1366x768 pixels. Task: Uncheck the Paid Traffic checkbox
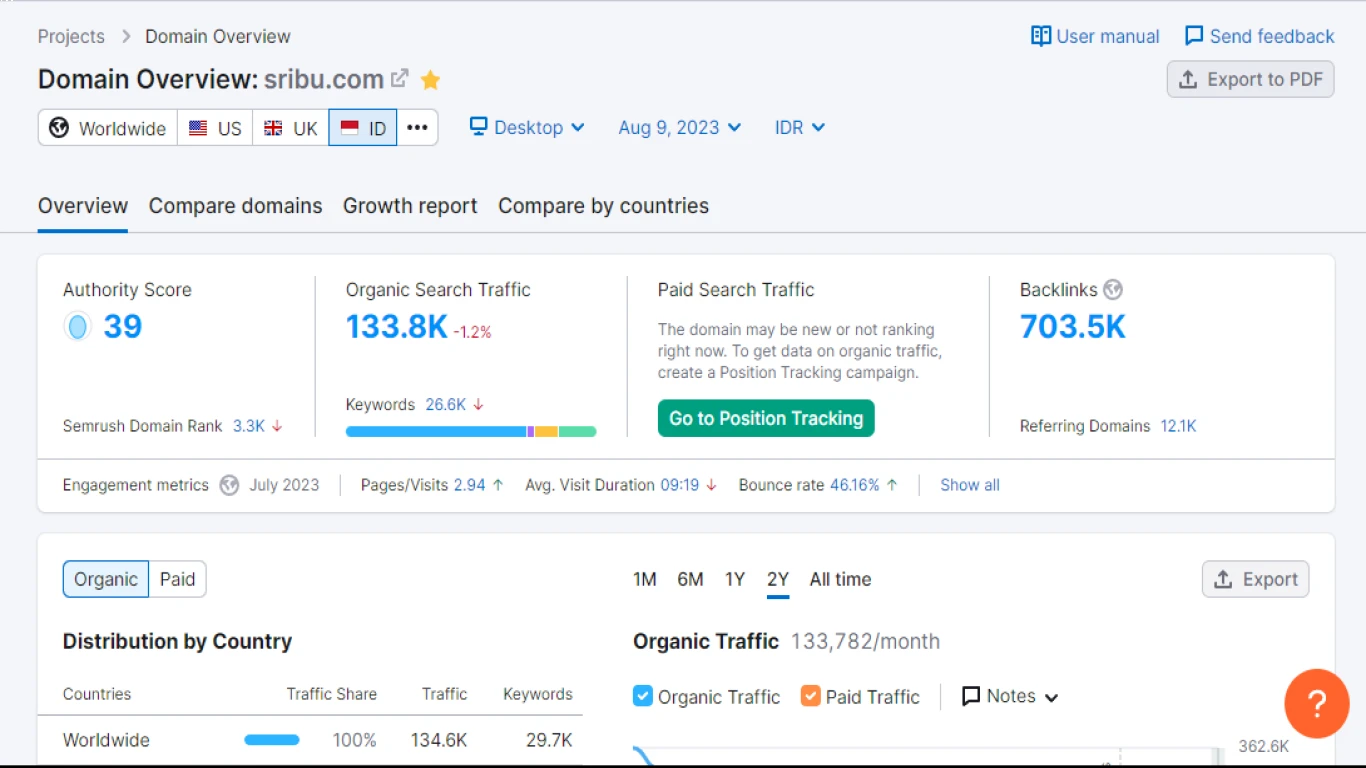811,696
